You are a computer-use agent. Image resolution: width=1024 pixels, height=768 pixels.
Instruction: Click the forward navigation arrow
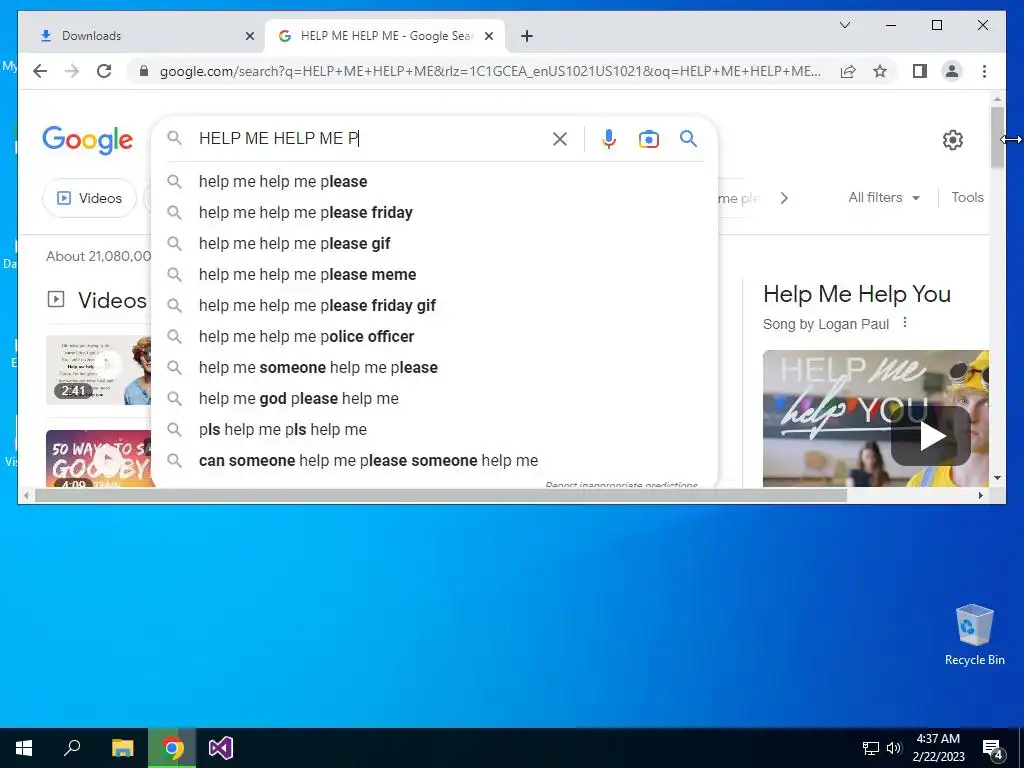[x=72, y=71]
